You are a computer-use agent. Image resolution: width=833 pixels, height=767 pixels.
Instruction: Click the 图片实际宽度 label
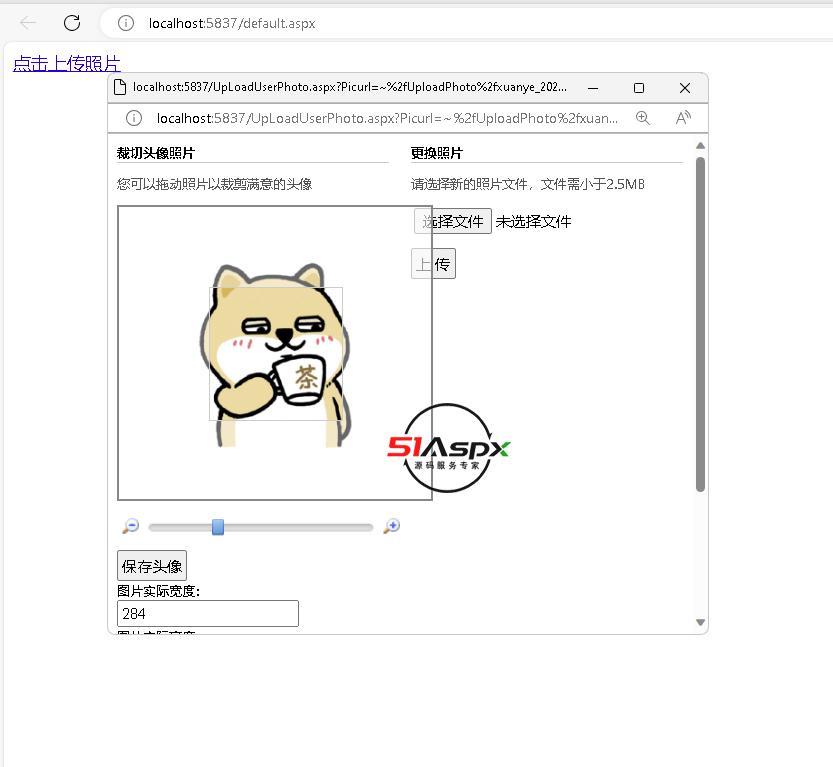pos(158,591)
